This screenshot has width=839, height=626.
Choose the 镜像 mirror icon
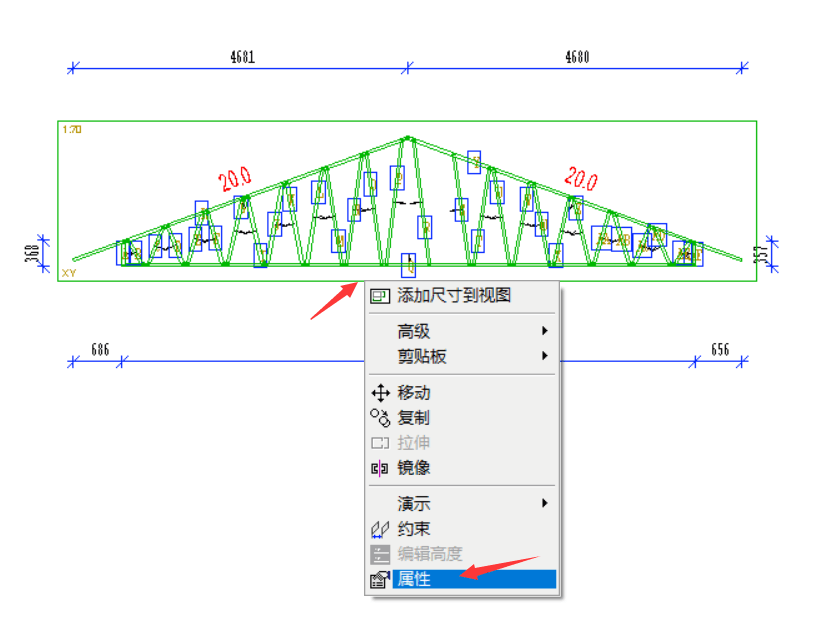[379, 468]
